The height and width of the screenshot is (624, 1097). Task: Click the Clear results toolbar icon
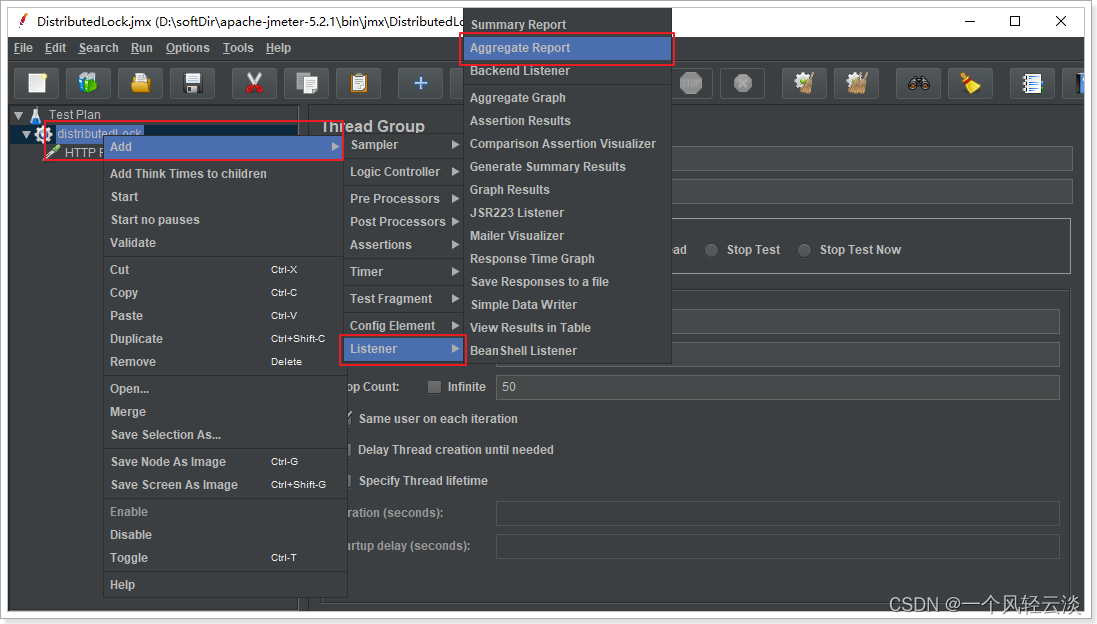click(x=805, y=83)
